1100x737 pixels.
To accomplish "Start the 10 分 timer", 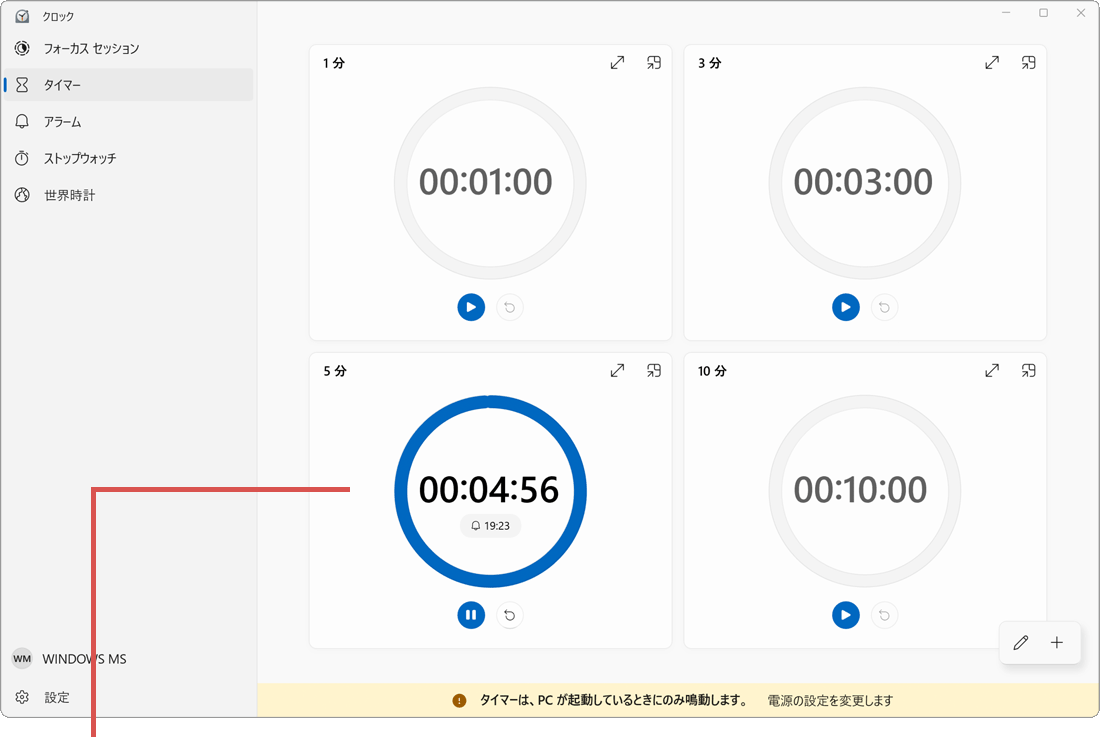I will pyautogui.click(x=846, y=615).
